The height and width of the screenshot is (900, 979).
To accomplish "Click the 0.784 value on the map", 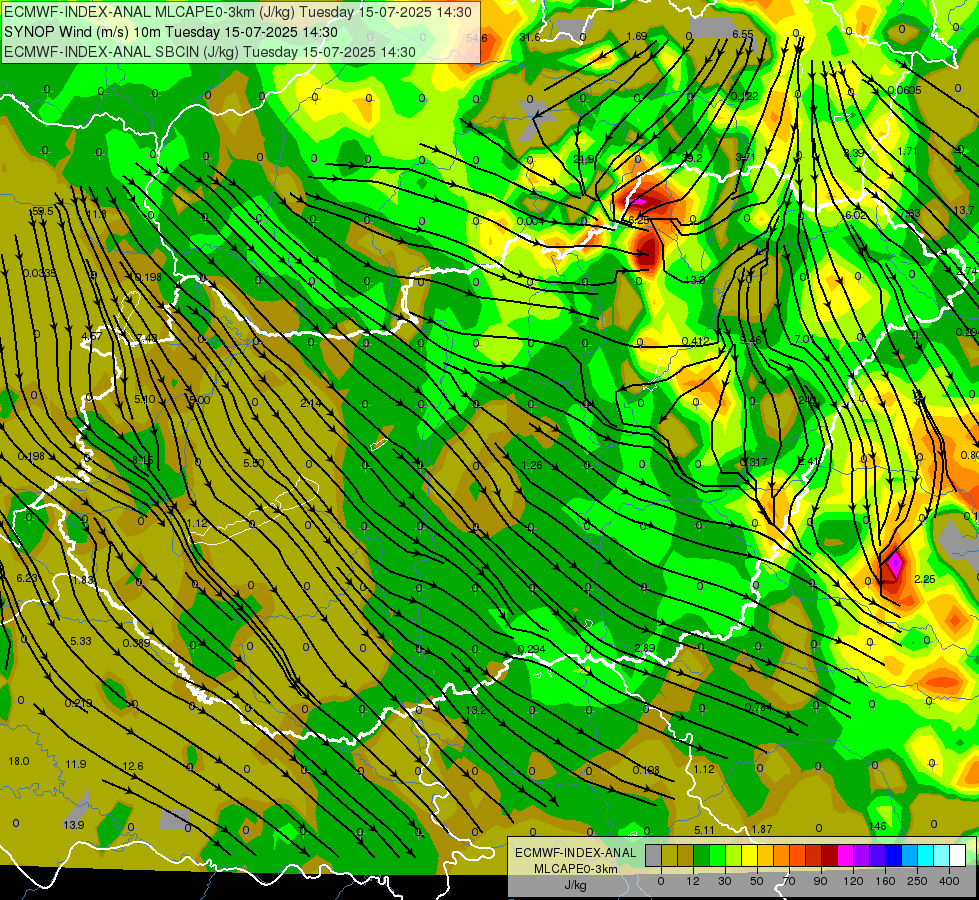I will pos(758,708).
